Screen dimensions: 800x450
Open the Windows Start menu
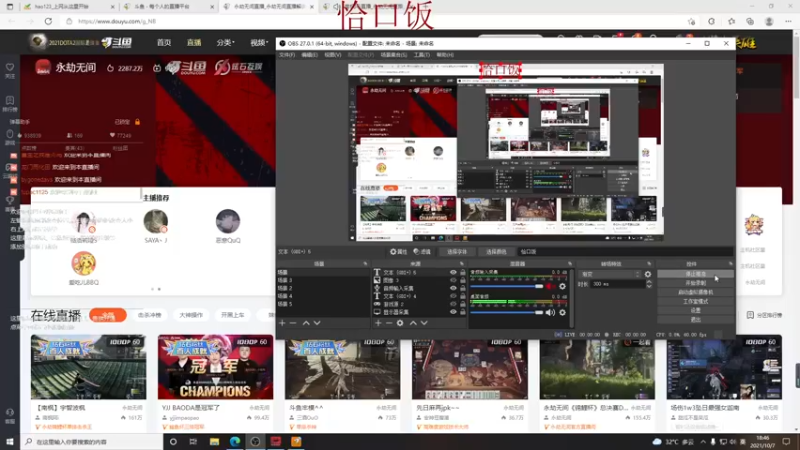tap(10, 442)
